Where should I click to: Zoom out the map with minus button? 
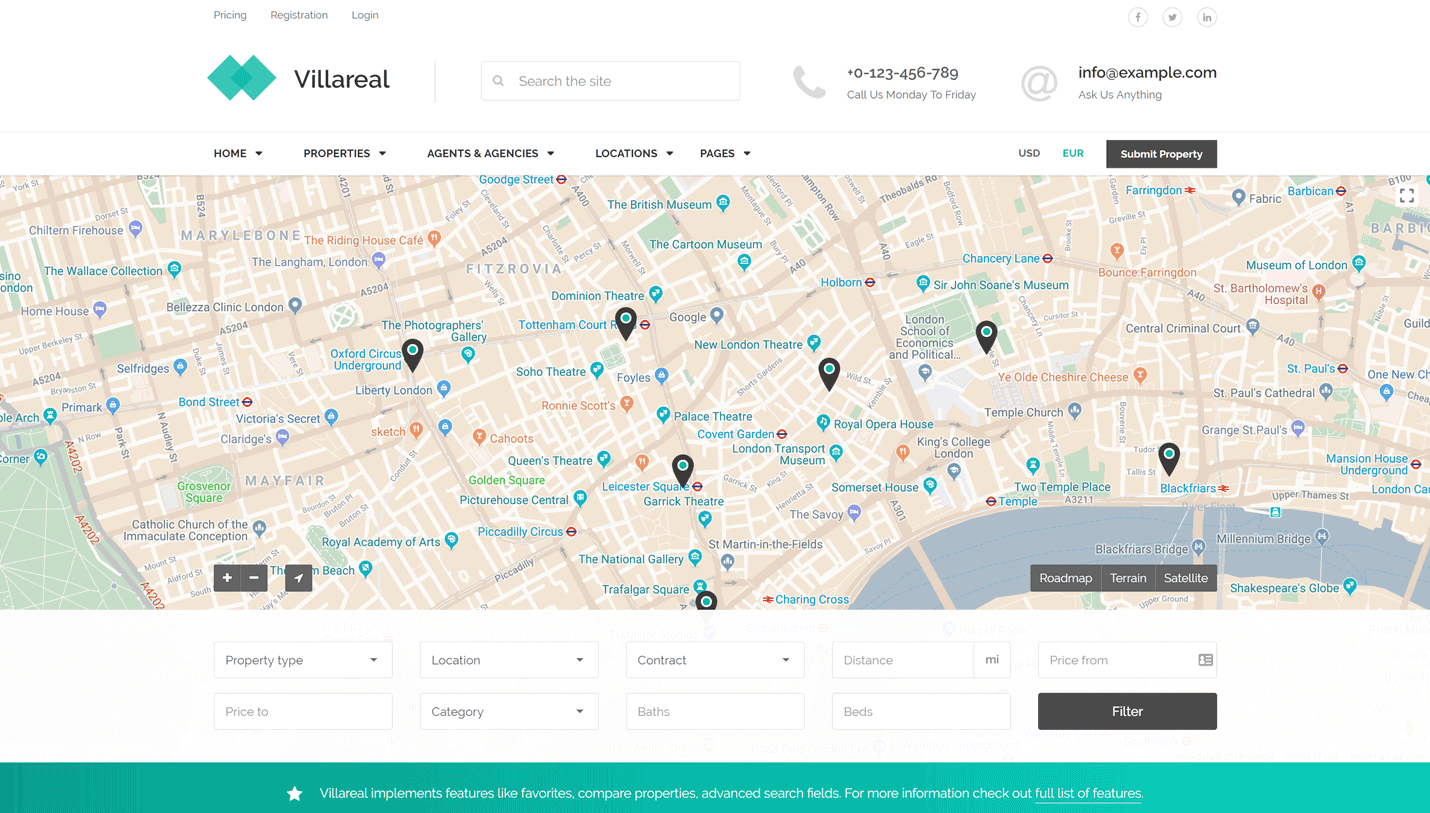[x=254, y=578]
